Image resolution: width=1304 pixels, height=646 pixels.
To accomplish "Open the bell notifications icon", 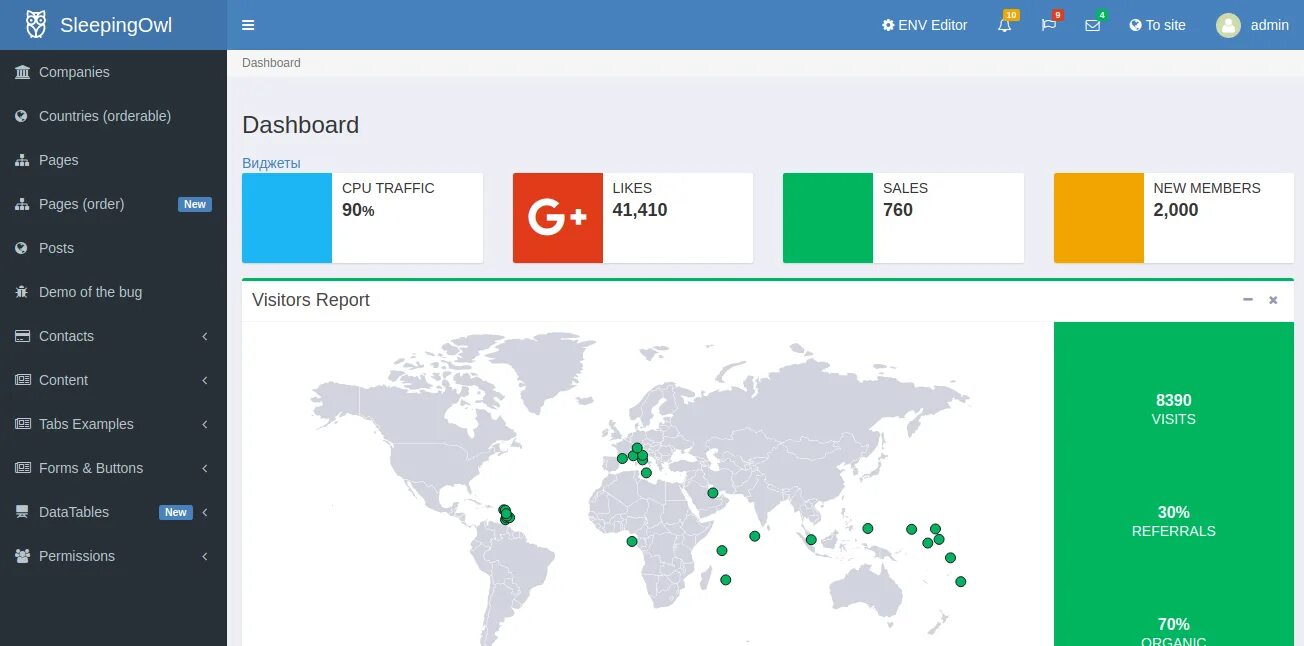I will (1005, 25).
